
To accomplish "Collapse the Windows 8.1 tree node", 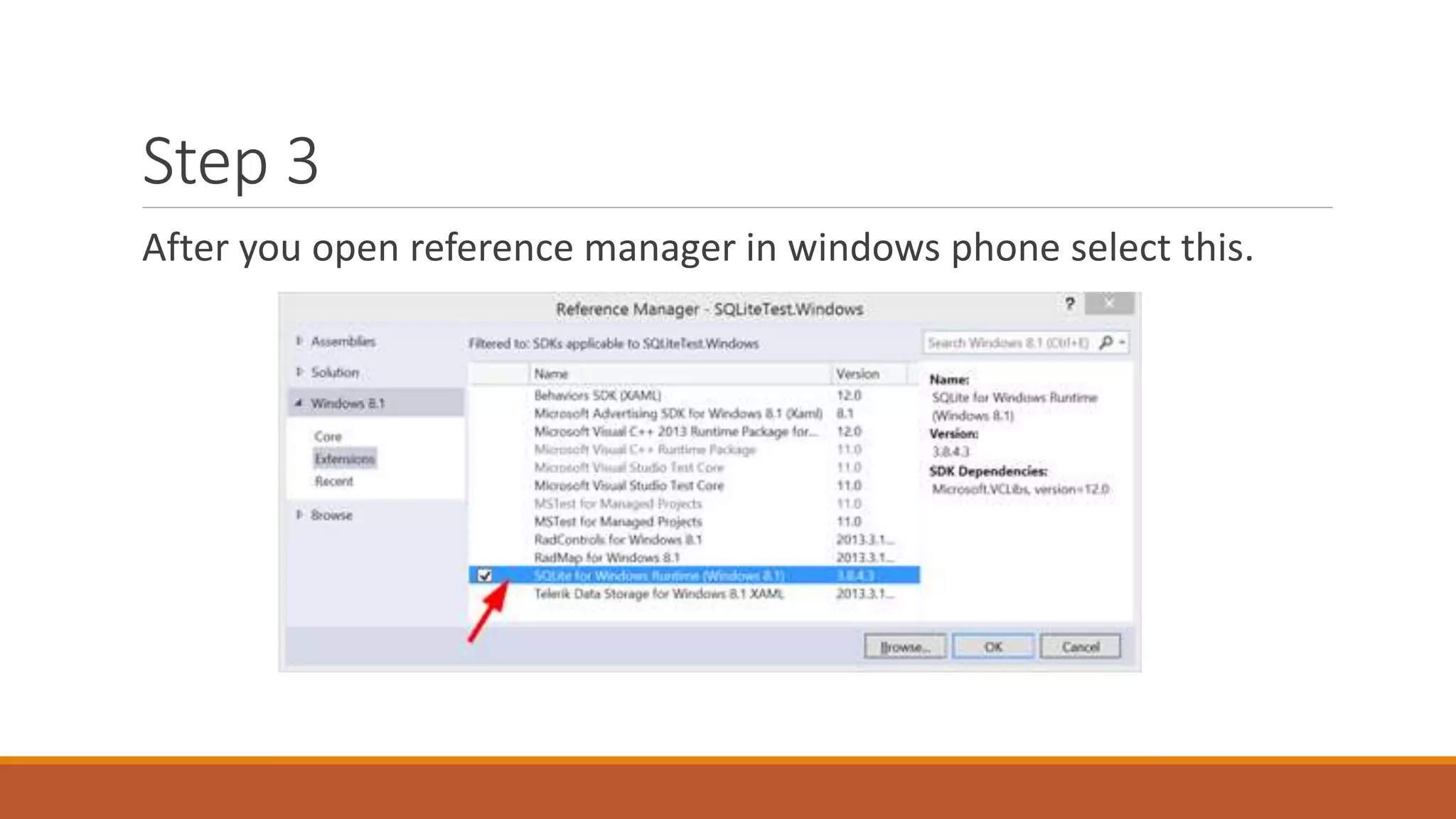I will [x=299, y=403].
